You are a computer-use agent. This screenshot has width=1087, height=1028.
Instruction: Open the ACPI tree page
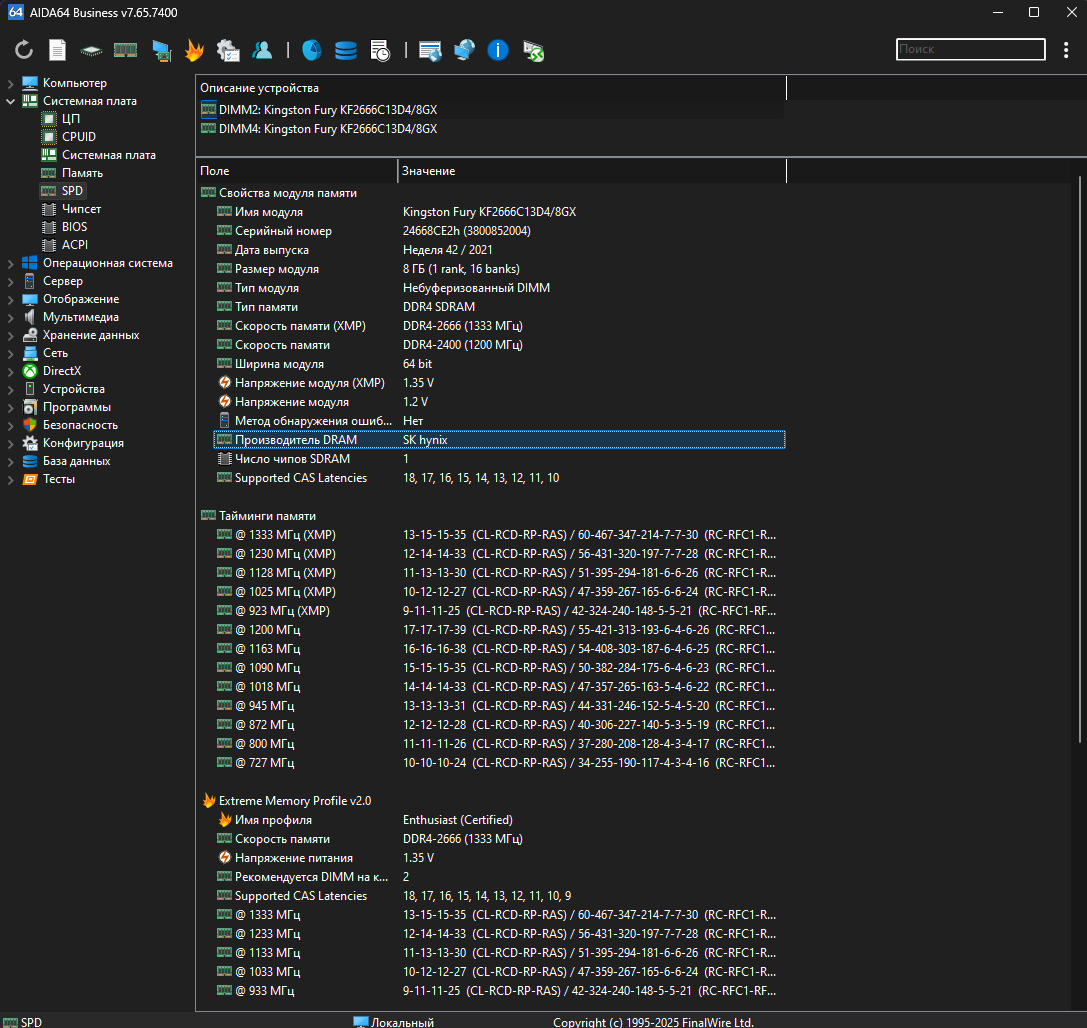click(x=75, y=245)
